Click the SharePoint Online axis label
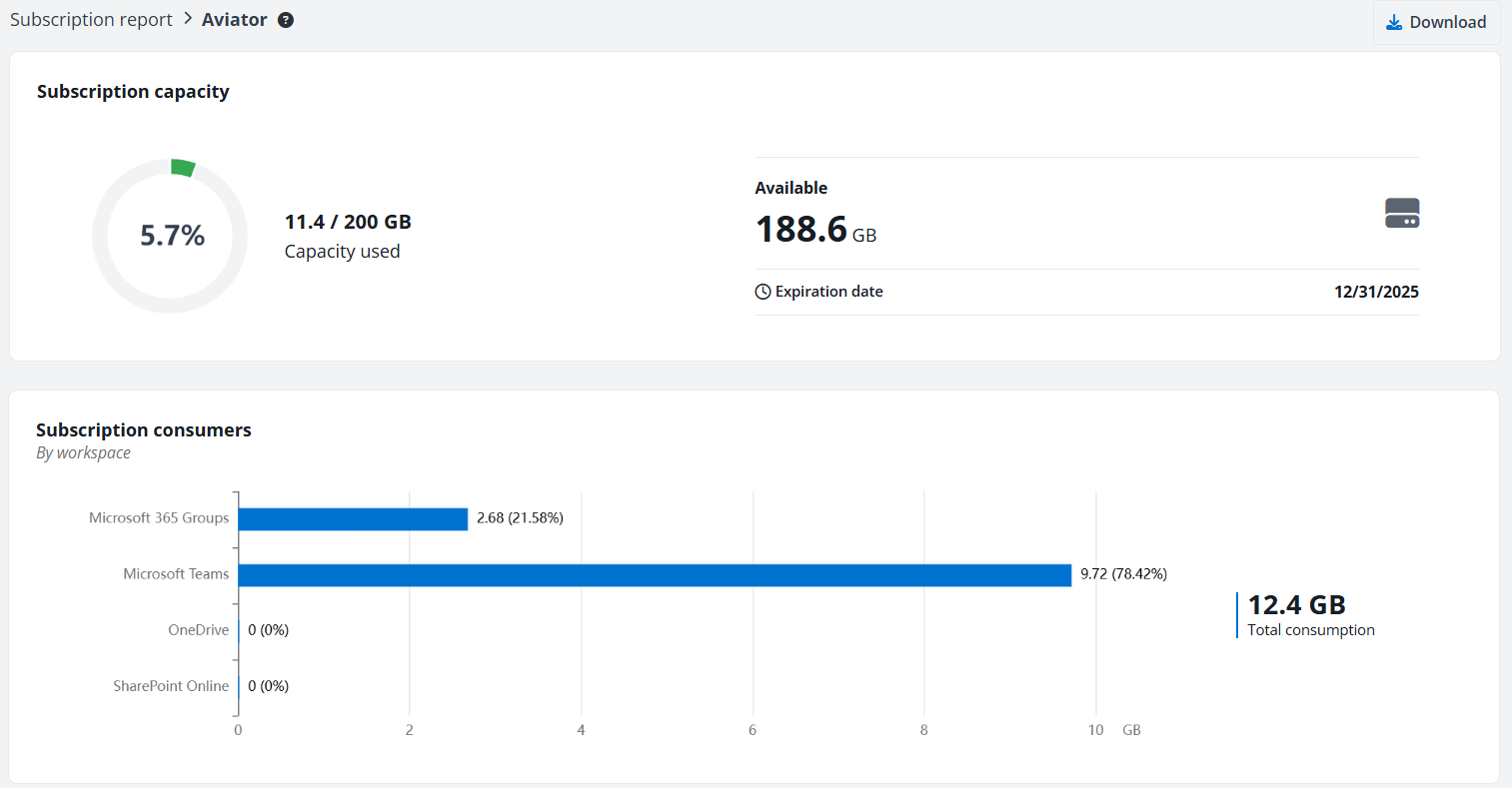Image resolution: width=1512 pixels, height=788 pixels. [171, 686]
